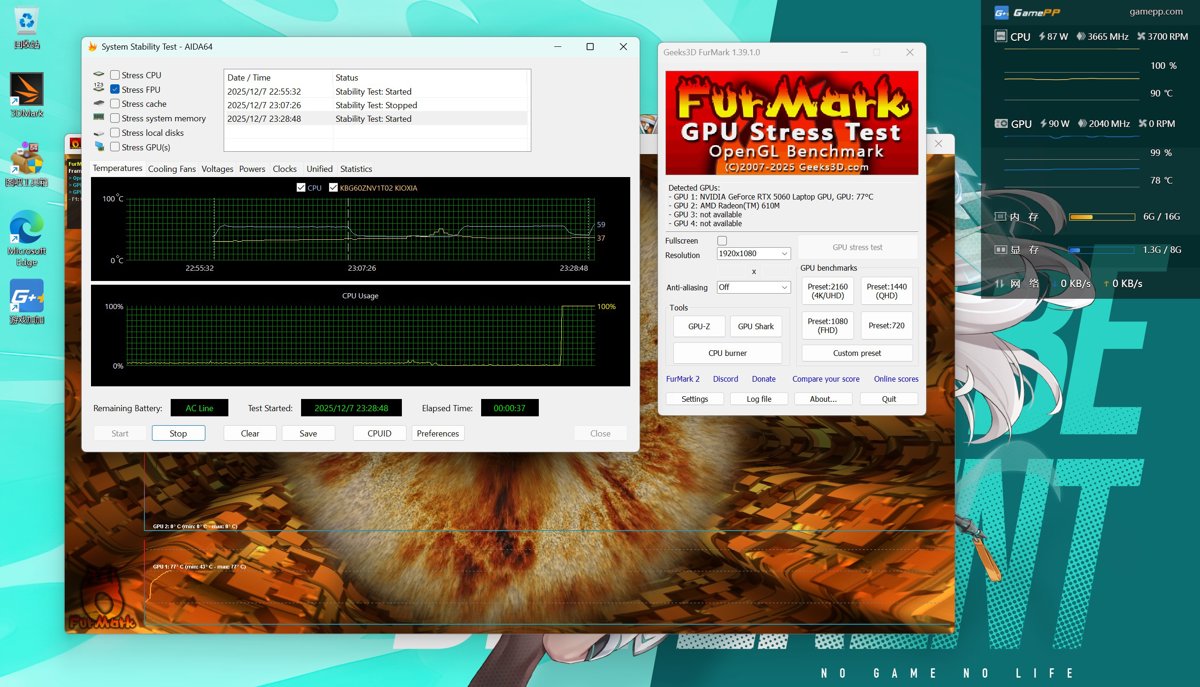
Task: Click the CPU Usage graph area
Action: [360, 336]
